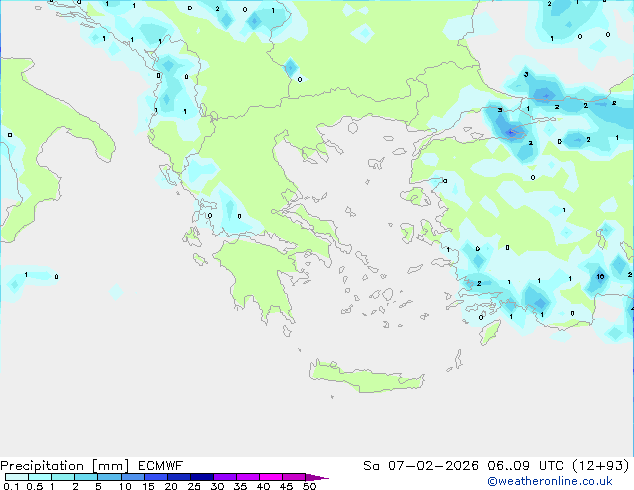Select the legend swatch for 1–2 mm
Image resolution: width=634 pixels, height=490 pixels.
point(63,477)
